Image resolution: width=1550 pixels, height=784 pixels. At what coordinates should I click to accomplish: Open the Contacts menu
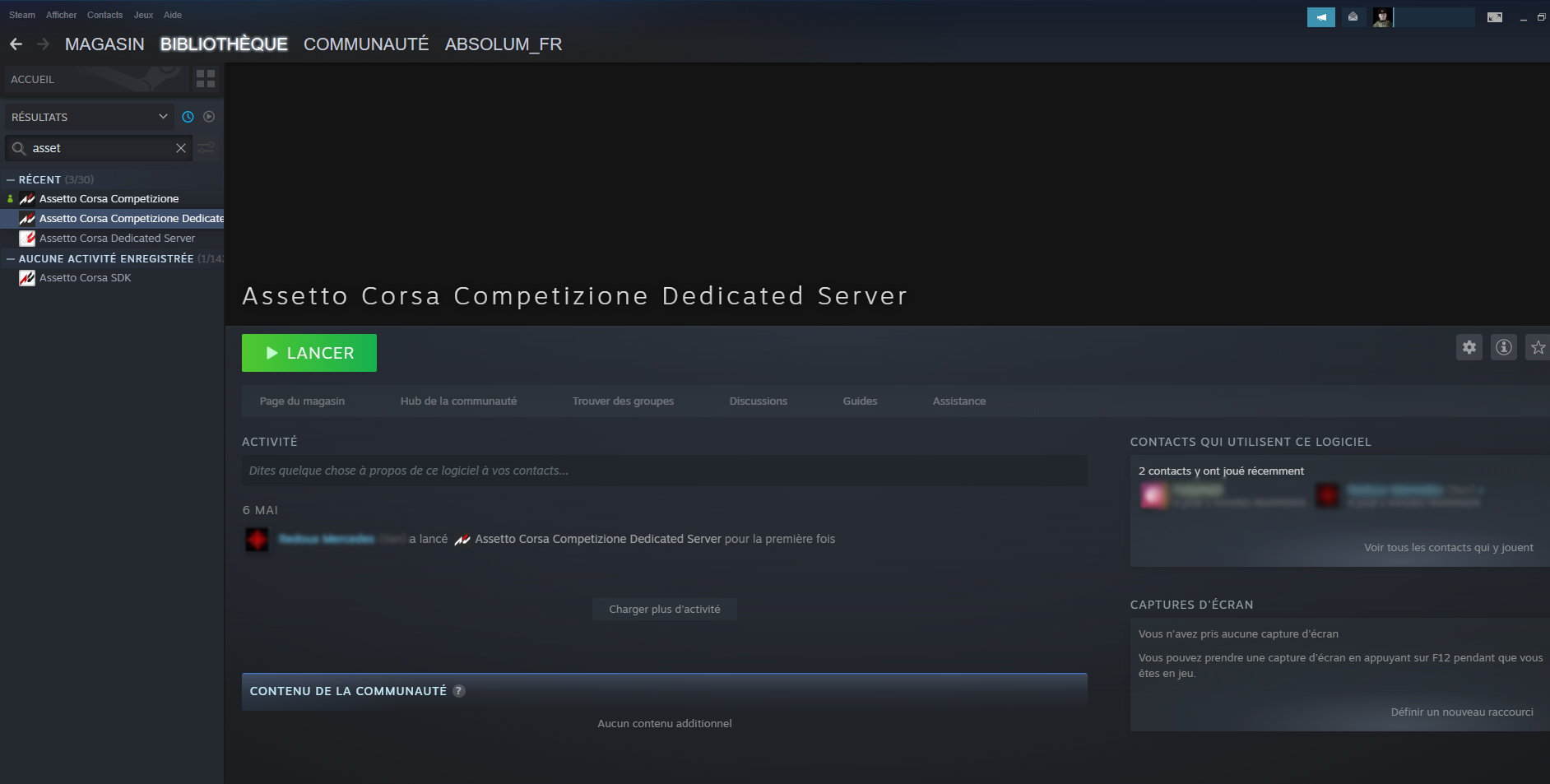pos(104,15)
